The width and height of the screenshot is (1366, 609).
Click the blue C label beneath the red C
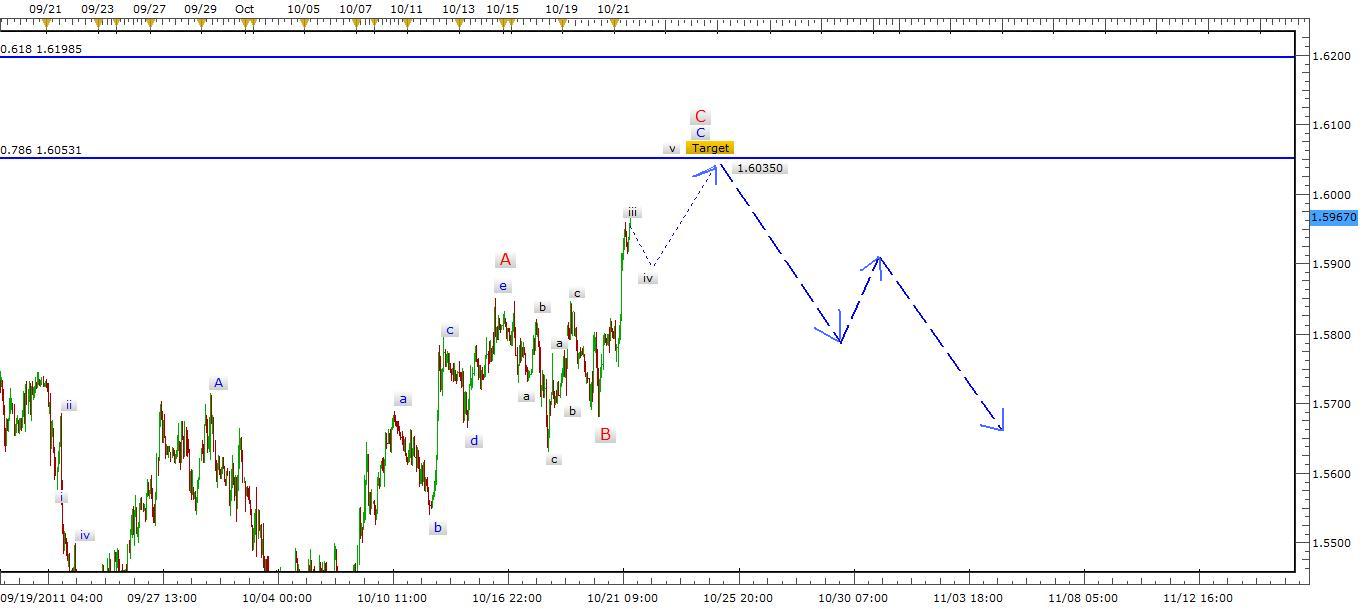(x=701, y=132)
